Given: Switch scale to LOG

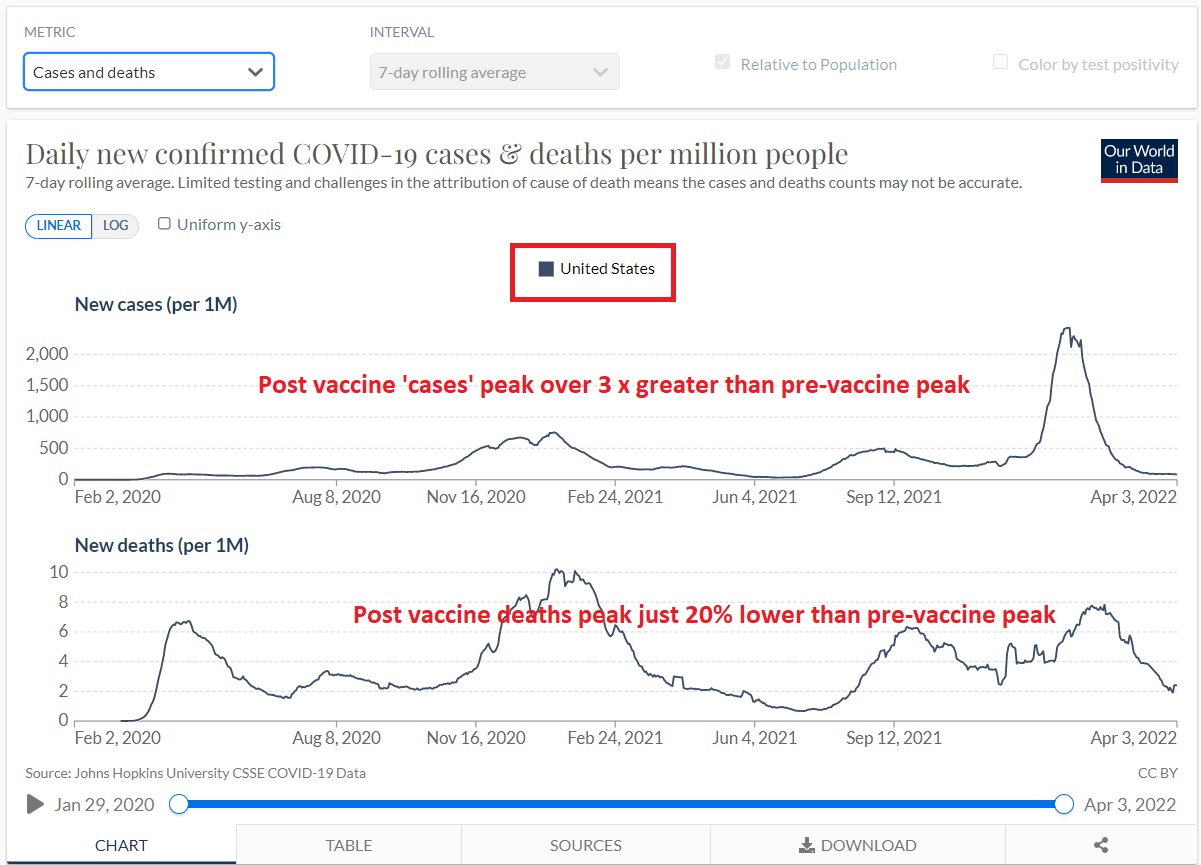Looking at the screenshot, I should tap(116, 225).
